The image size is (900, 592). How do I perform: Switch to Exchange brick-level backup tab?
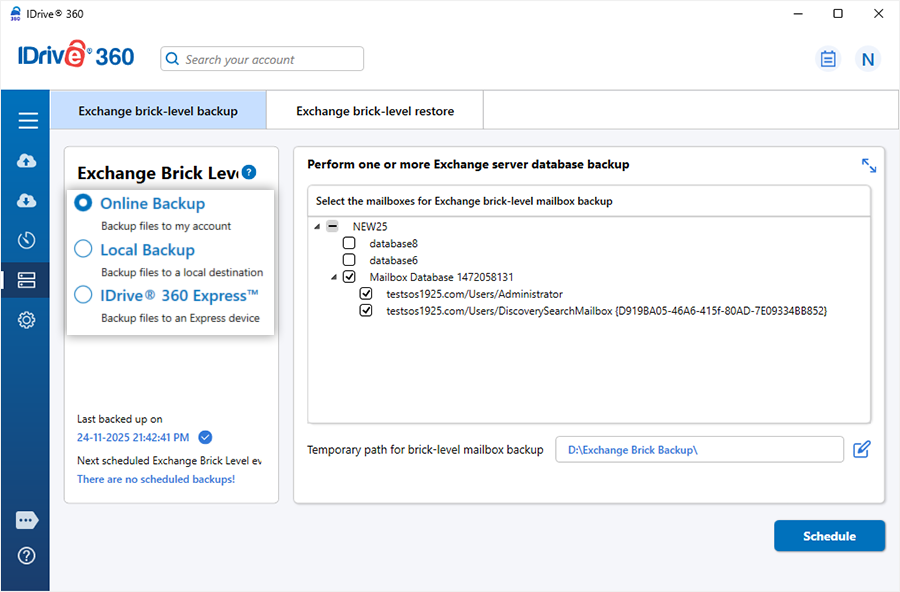click(158, 111)
